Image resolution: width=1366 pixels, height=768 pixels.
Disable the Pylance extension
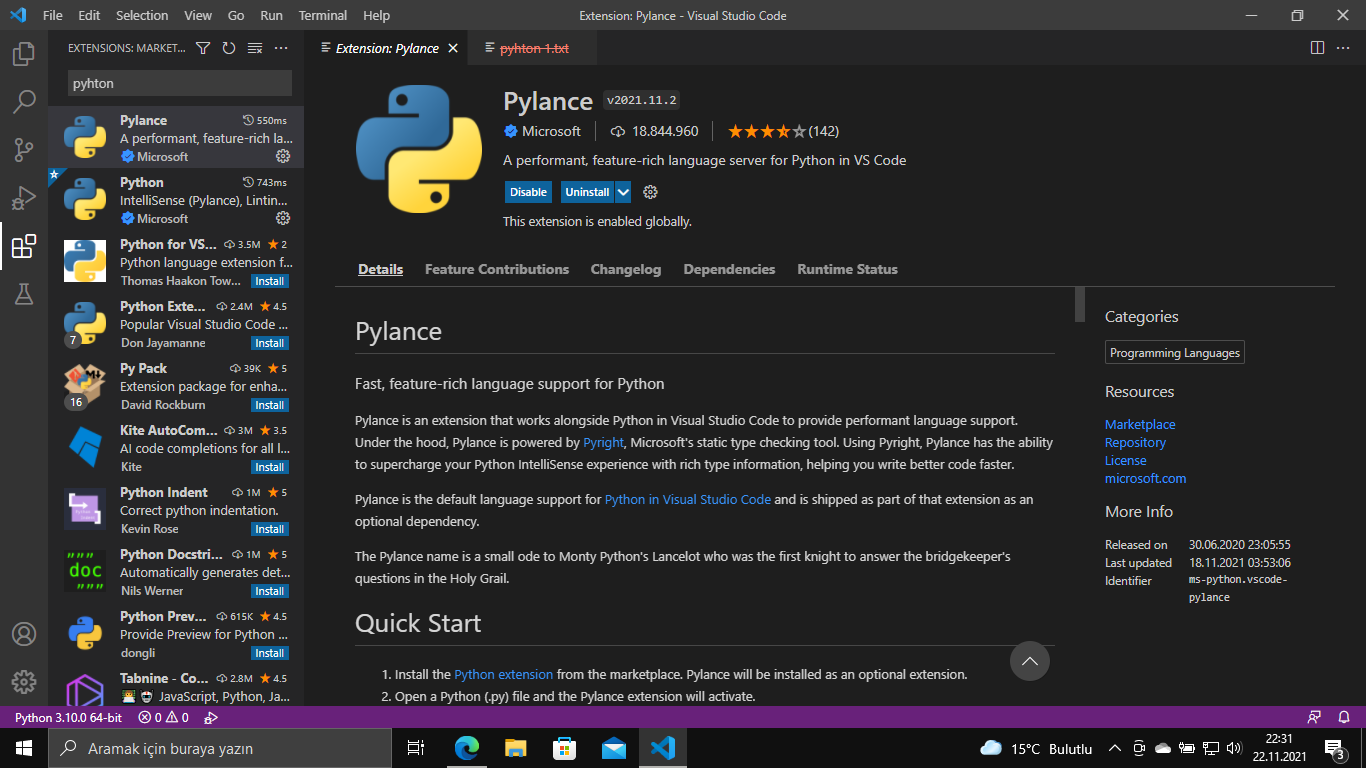[x=528, y=192]
